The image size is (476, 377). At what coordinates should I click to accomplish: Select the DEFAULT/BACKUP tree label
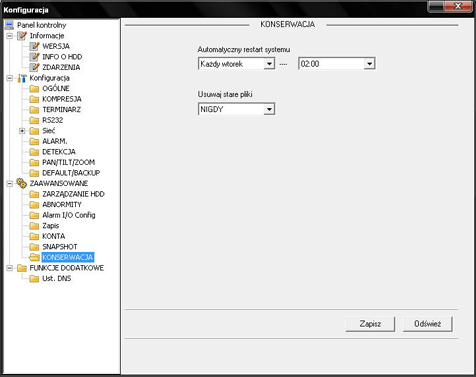[71, 173]
